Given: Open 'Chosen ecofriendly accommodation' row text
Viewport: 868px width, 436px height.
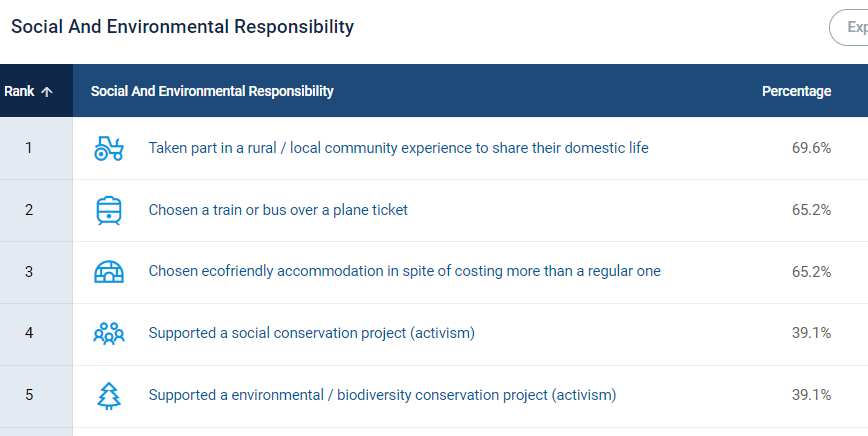Looking at the screenshot, I should [404, 272].
